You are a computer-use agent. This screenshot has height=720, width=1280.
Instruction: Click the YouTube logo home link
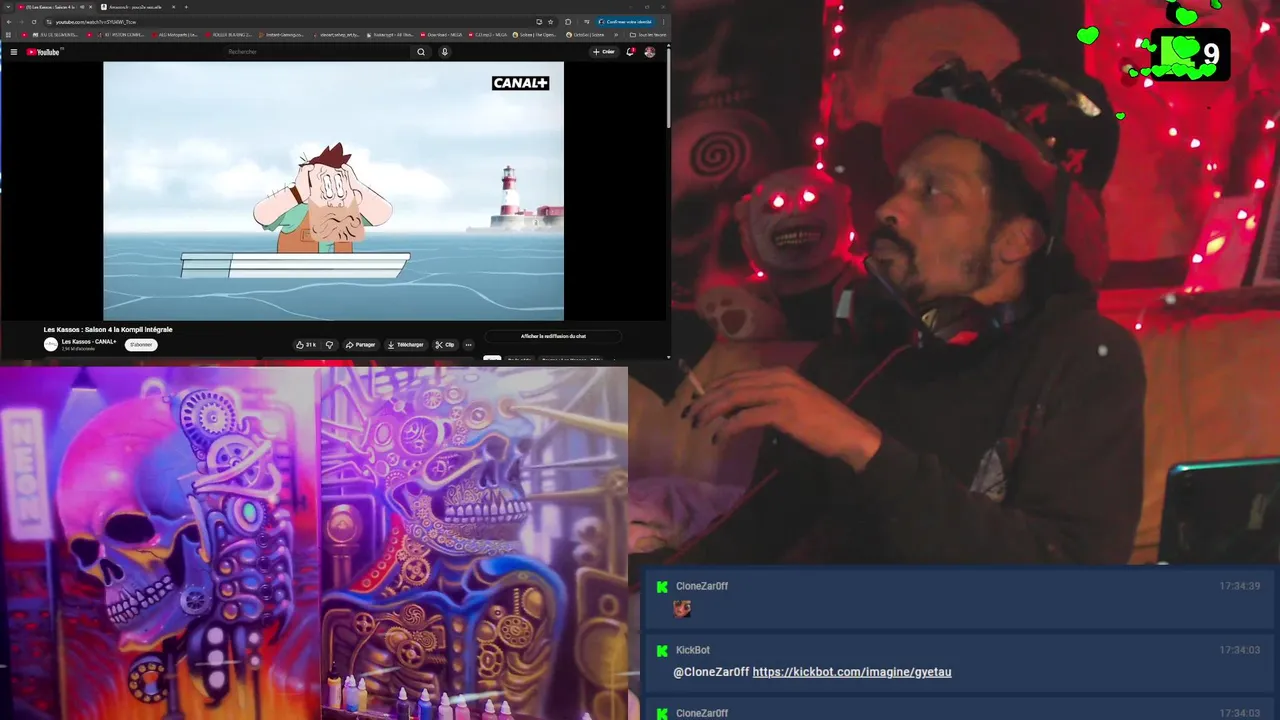pyautogui.click(x=44, y=52)
